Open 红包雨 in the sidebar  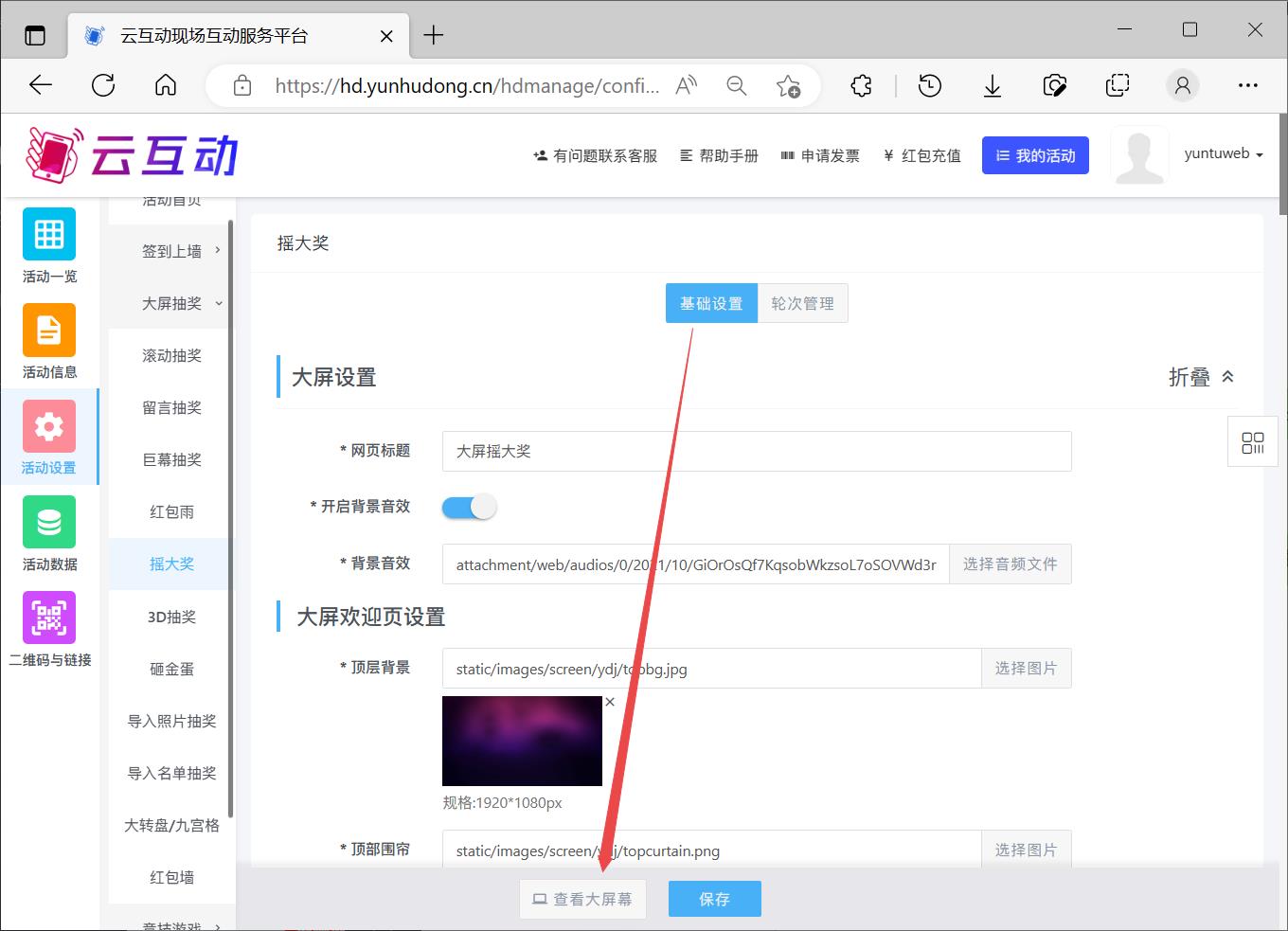(x=171, y=511)
